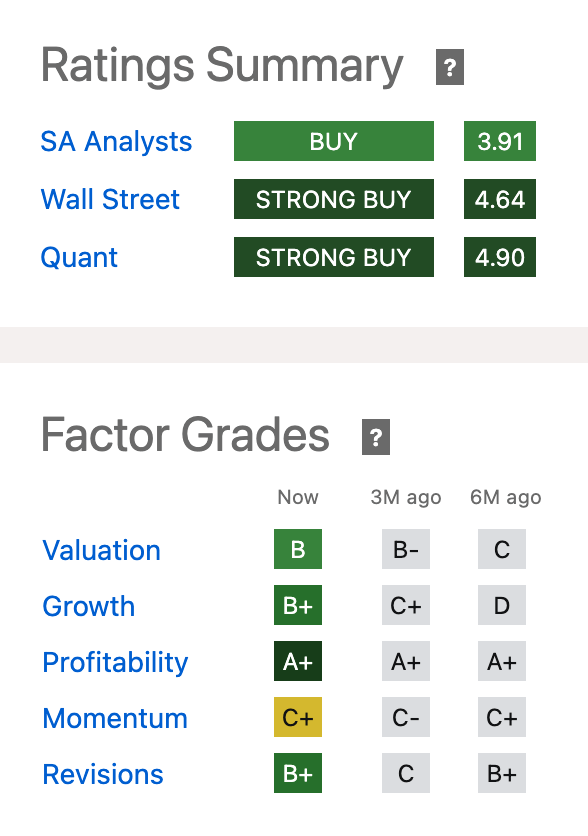Click the Quant STRONG BUY badge
The image size is (588, 836).
click(x=333, y=257)
